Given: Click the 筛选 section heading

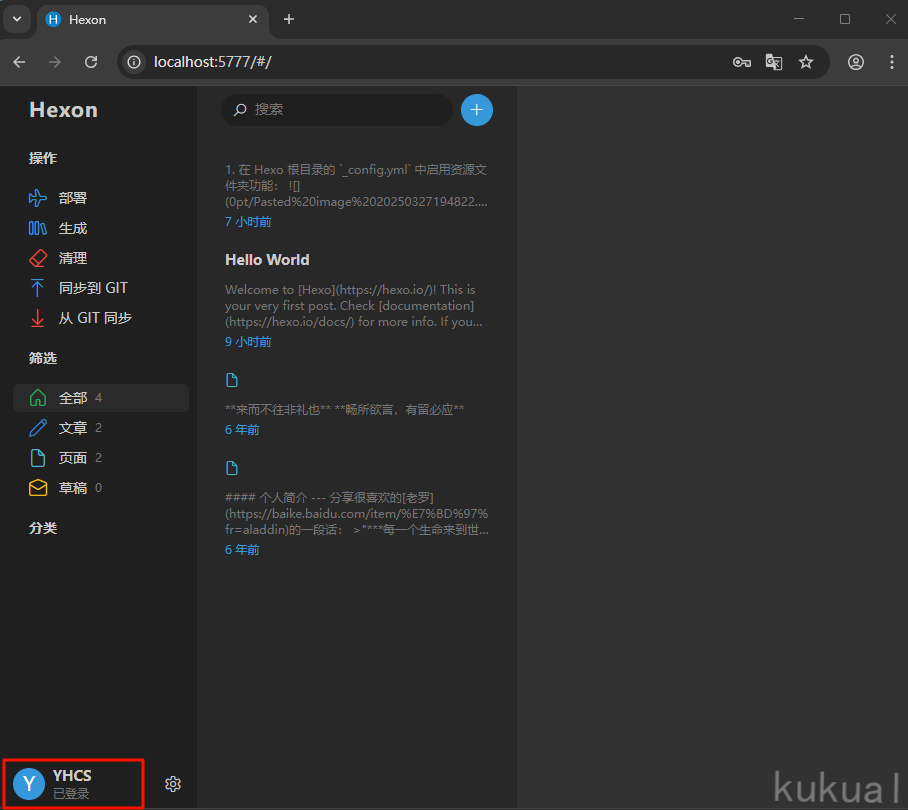Looking at the screenshot, I should pos(43,358).
